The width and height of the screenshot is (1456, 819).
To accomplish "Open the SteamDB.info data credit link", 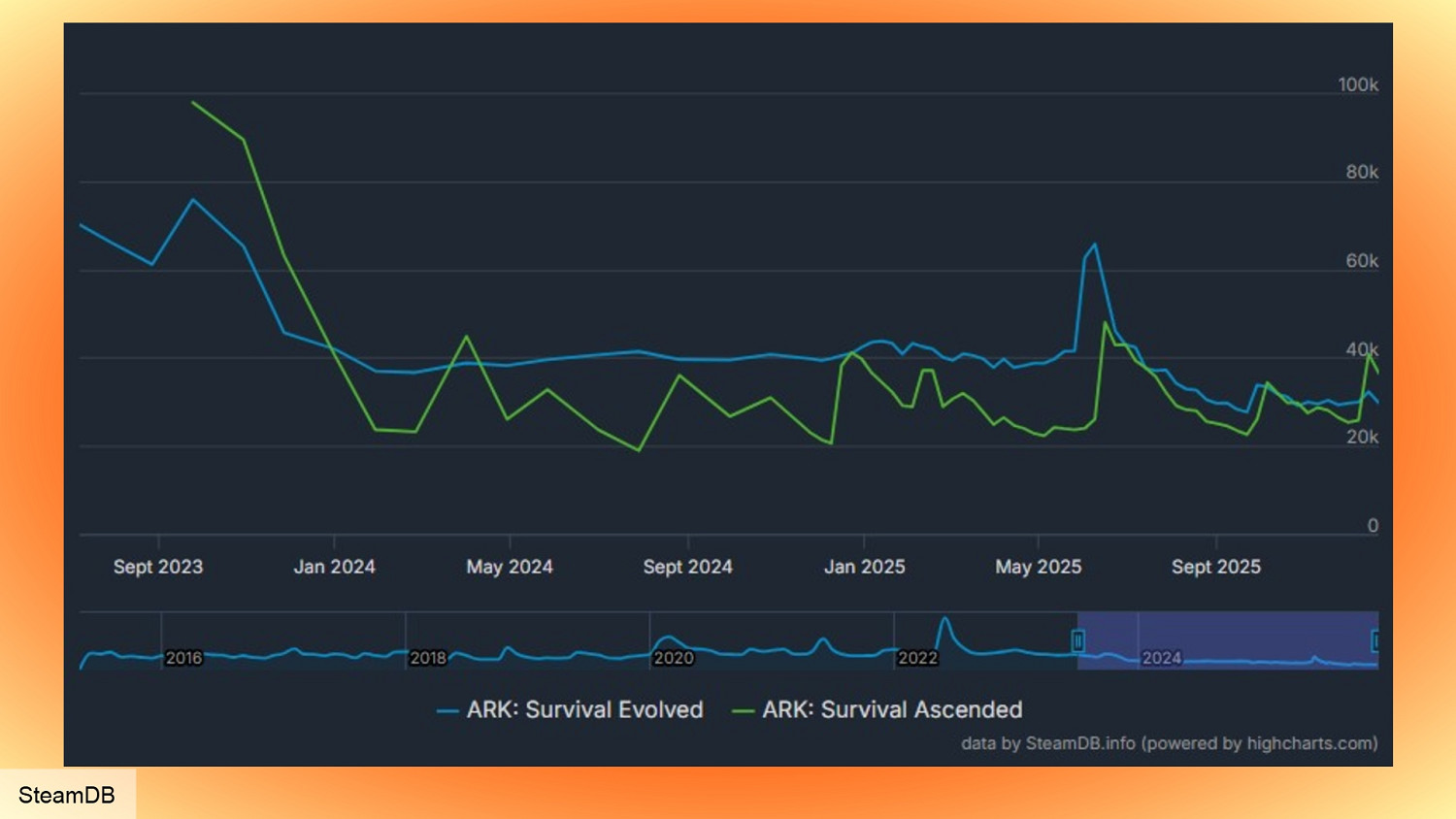I will (x=1079, y=743).
